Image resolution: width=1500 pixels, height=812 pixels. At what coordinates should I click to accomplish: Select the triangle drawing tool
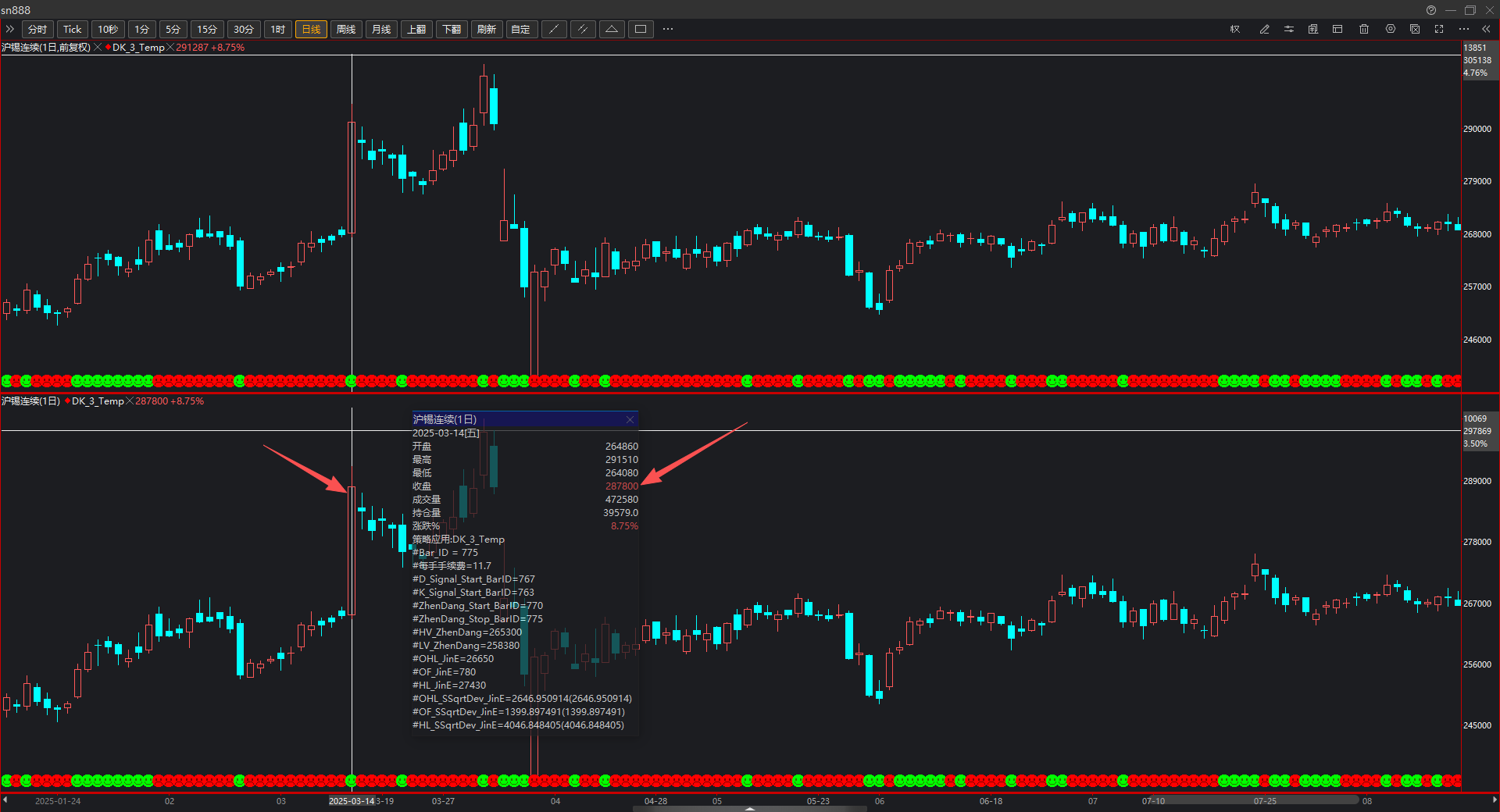pos(612,30)
